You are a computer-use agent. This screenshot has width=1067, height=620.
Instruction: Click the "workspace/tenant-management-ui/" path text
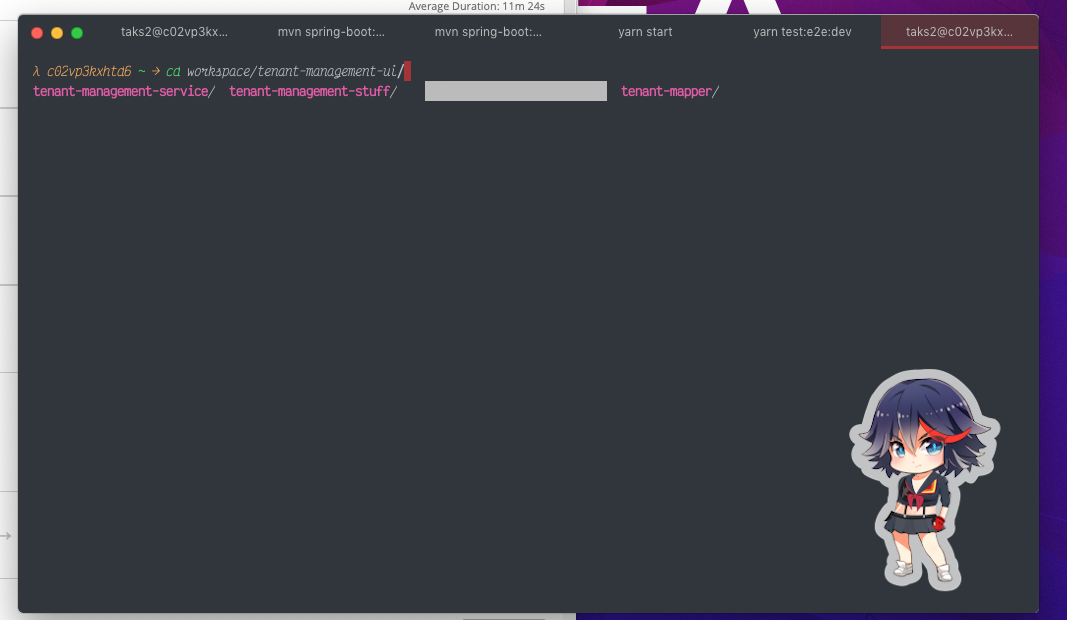click(295, 71)
